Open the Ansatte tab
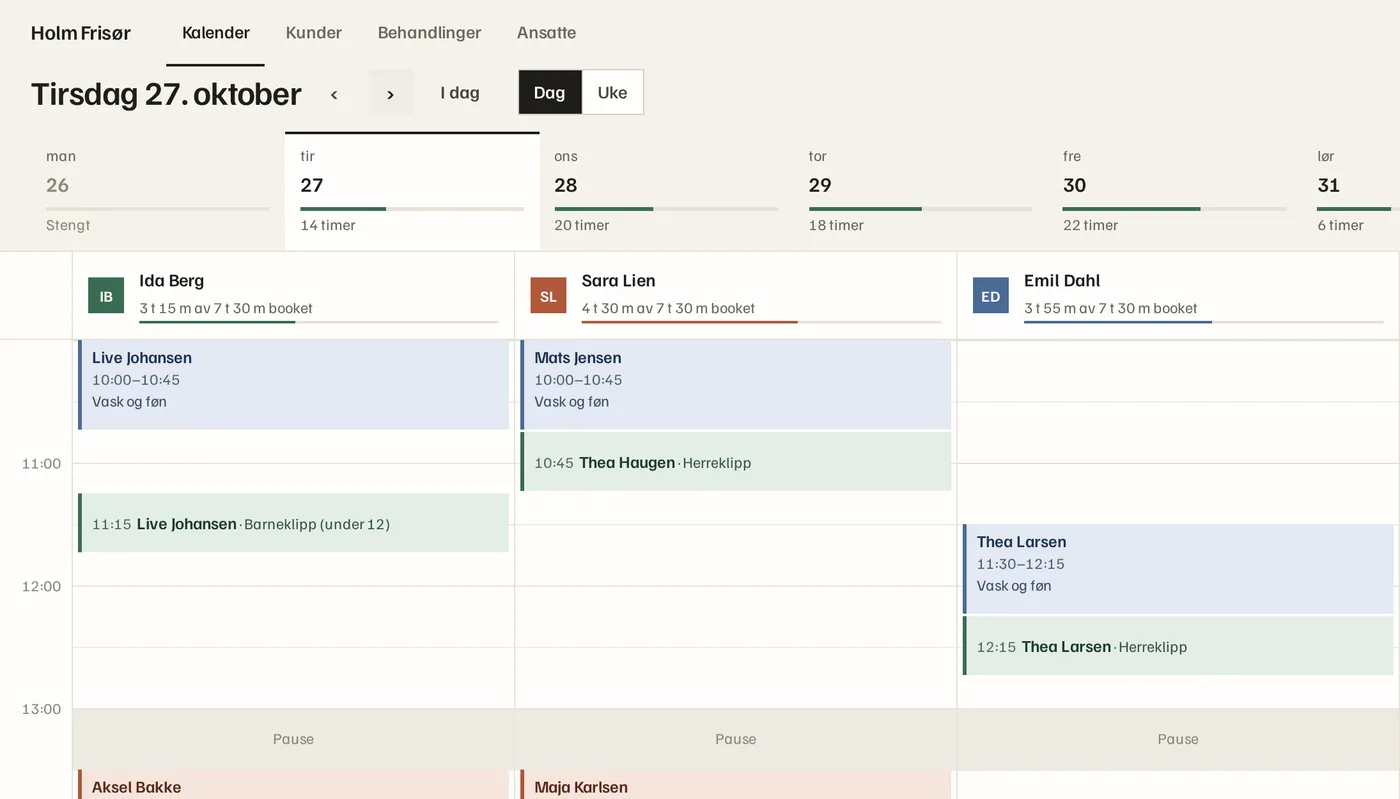Screen dimensions: 1400x799 (x=546, y=33)
